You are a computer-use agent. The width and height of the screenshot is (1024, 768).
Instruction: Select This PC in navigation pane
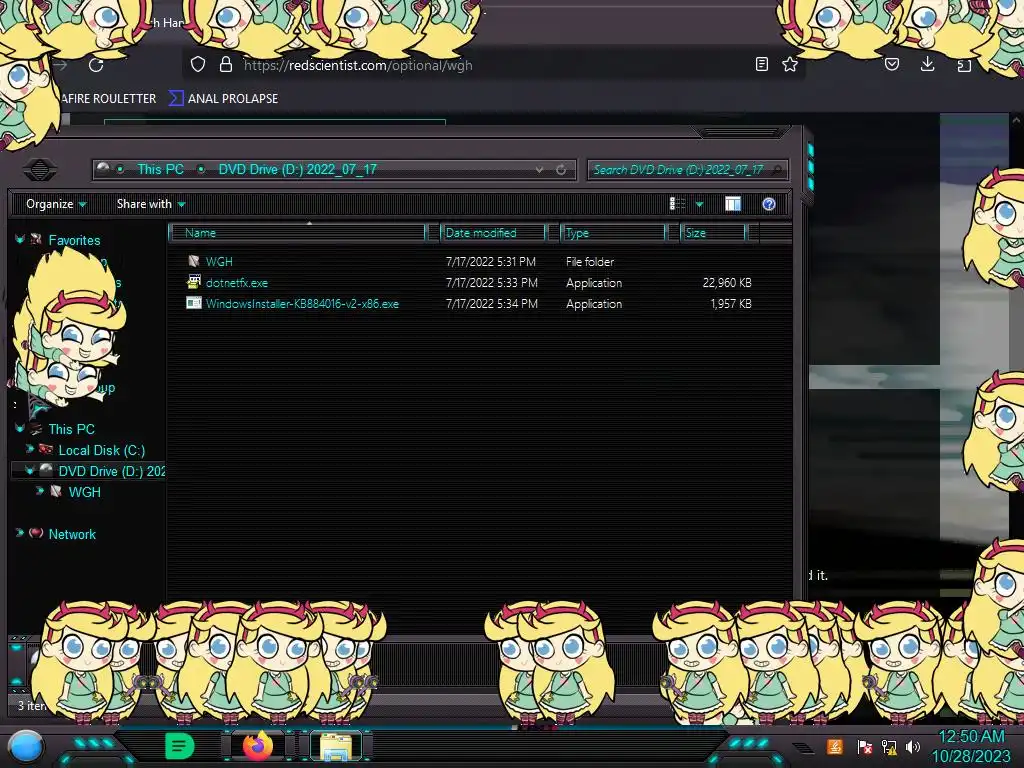point(71,429)
